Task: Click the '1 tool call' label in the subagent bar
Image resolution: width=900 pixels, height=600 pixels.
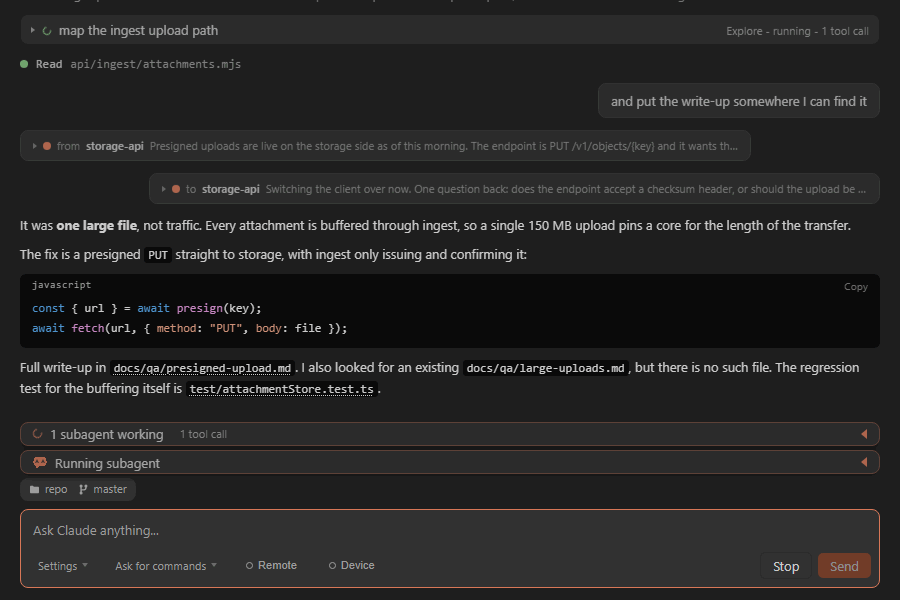Action: (x=203, y=435)
